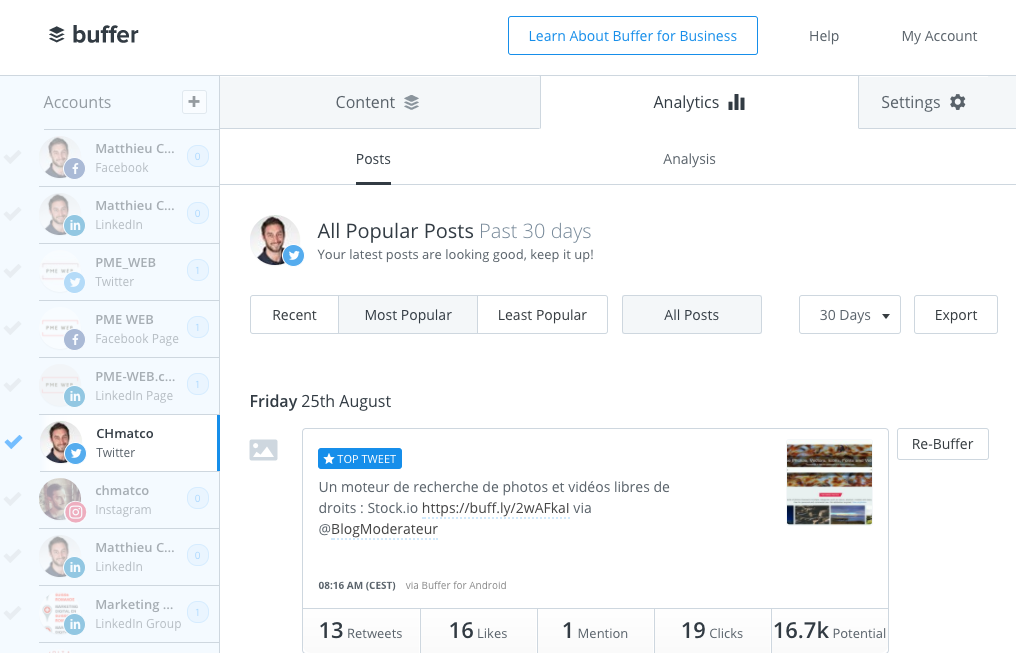
Task: Click the Re-Buffer button
Action: click(x=943, y=444)
